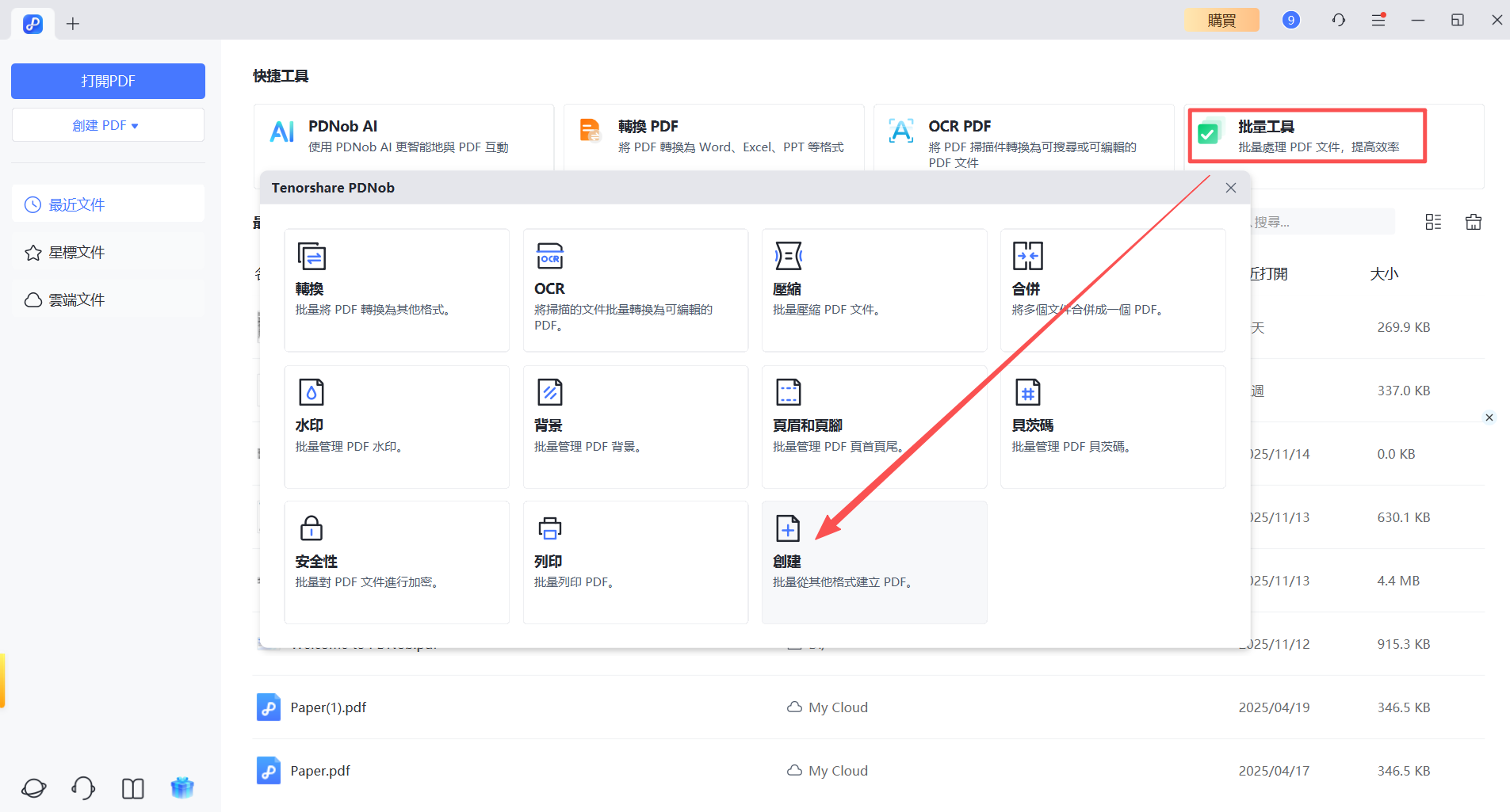Open the batch Convert tool tile
Viewport: 1510px width, 812px height.
[x=396, y=290]
